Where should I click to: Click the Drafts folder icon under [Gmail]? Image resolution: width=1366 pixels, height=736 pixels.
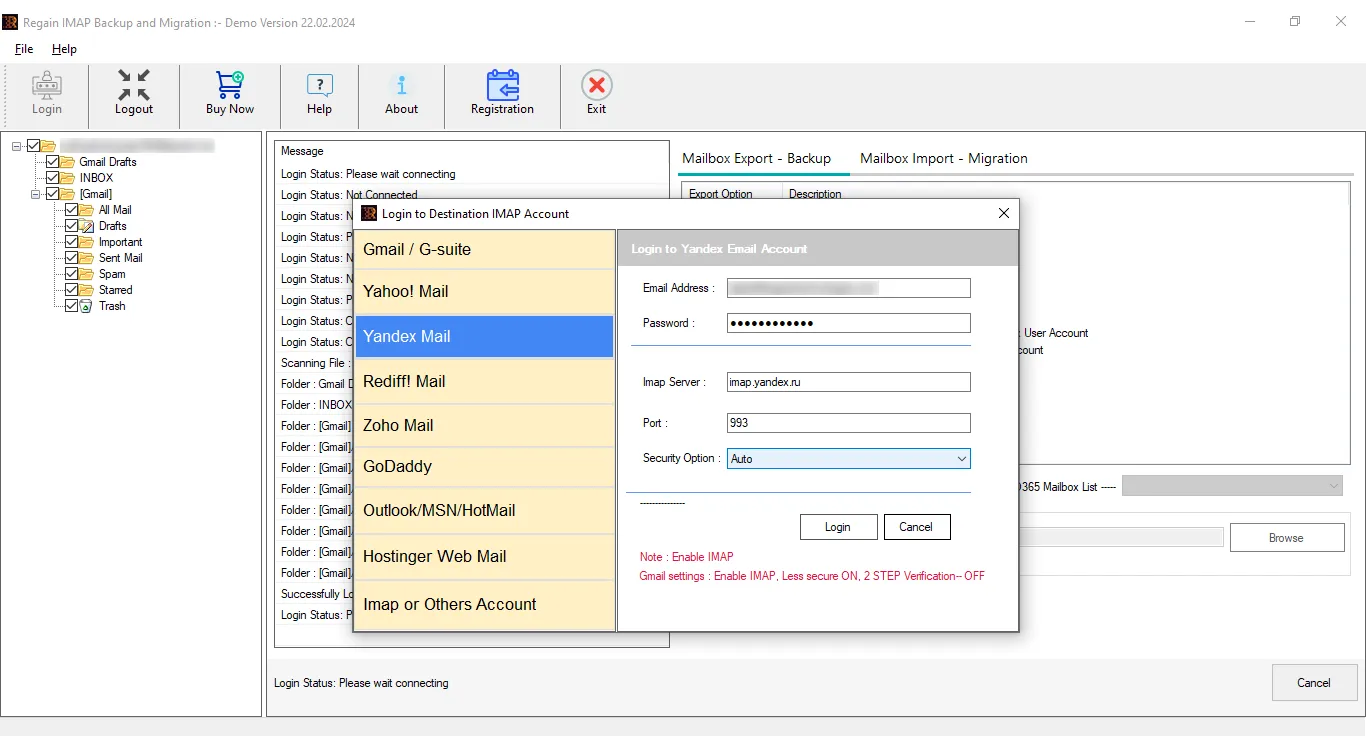pyautogui.click(x=86, y=226)
